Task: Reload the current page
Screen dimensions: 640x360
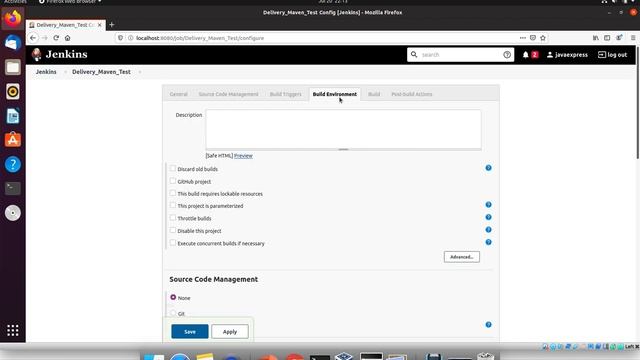Action: coord(56,38)
